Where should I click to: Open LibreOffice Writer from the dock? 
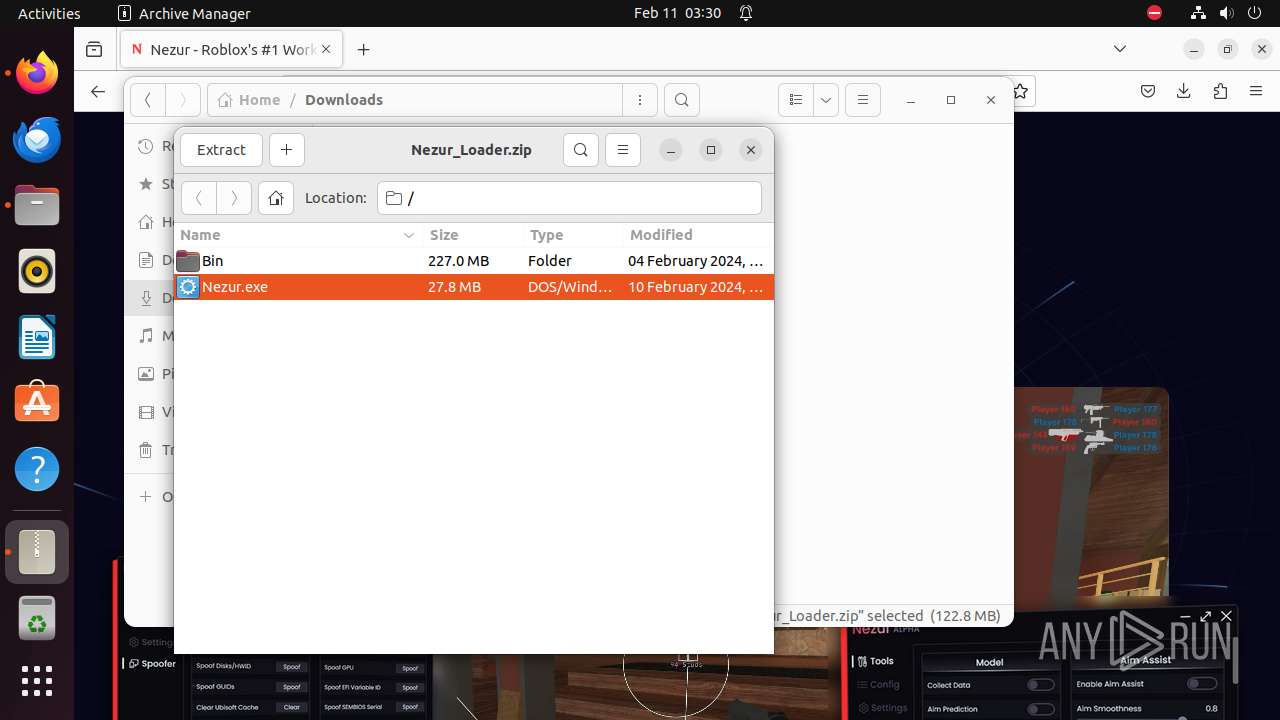click(37, 338)
